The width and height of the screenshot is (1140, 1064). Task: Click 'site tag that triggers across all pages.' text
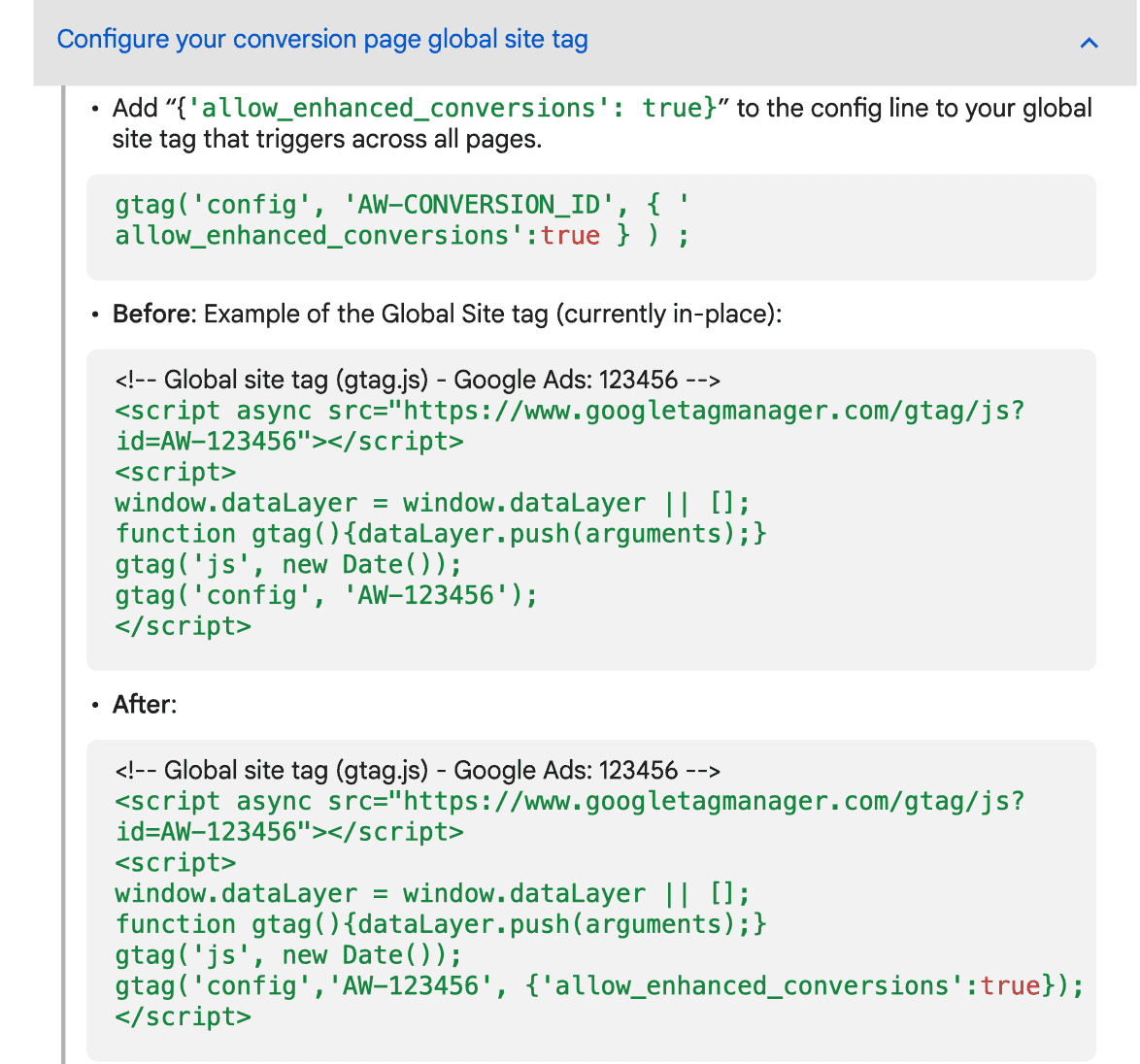pos(327,139)
